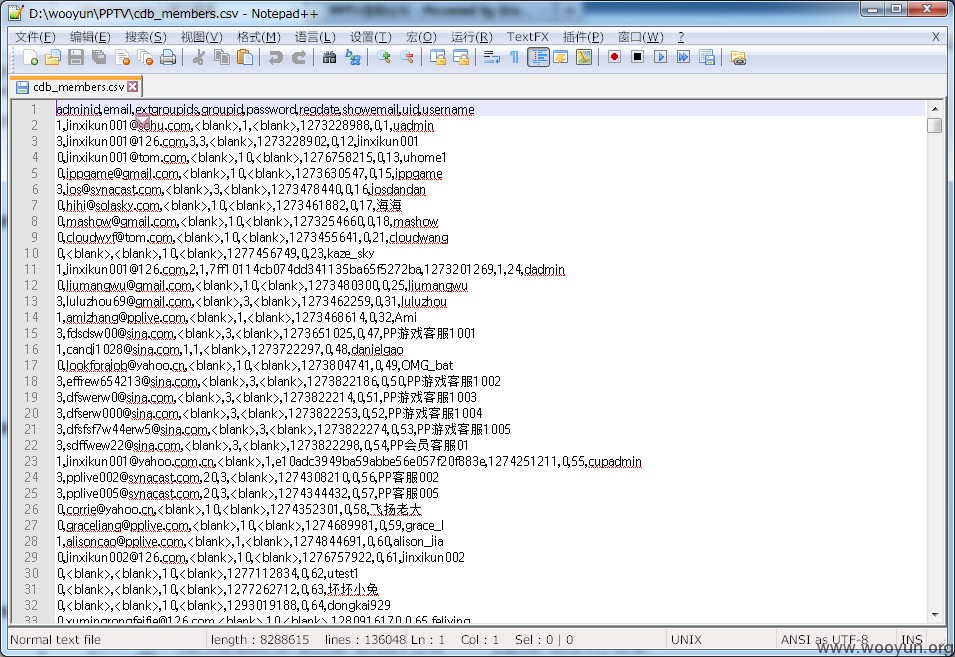Open the 插件(P) menu
This screenshot has height=657, width=955.
click(583, 37)
